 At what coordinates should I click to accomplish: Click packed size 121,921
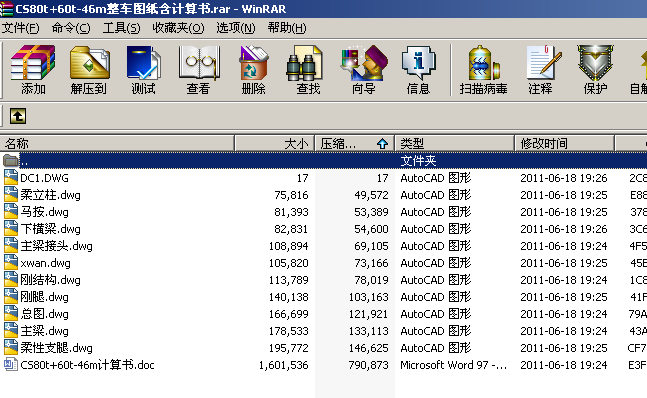368,314
